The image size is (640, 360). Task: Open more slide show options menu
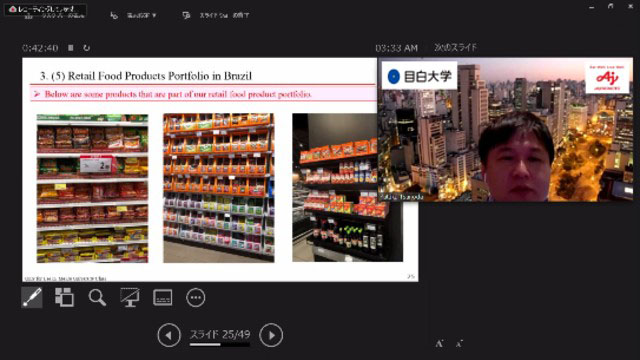196,298
